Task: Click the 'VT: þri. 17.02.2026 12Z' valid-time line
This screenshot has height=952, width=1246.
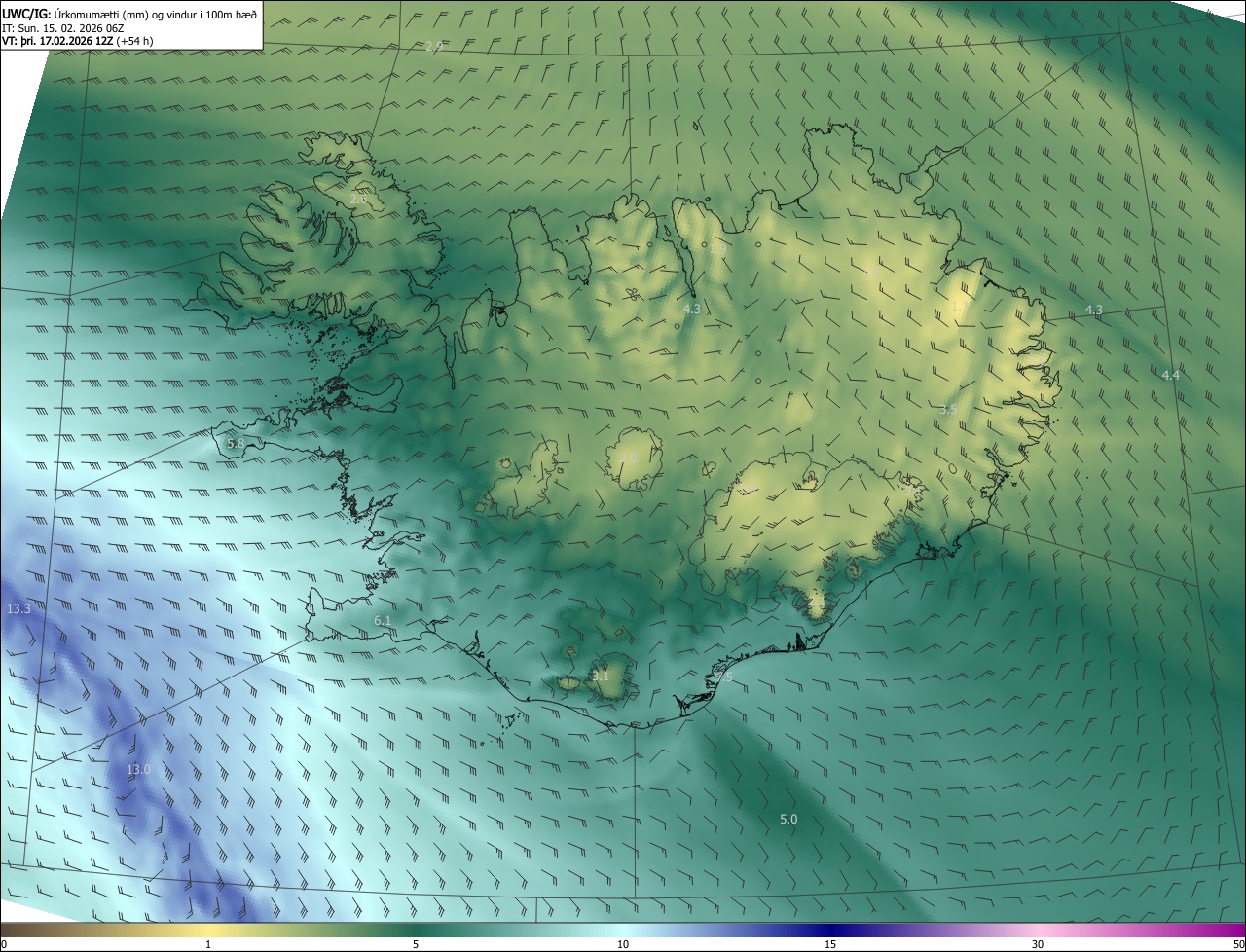Action: pyautogui.click(x=78, y=41)
